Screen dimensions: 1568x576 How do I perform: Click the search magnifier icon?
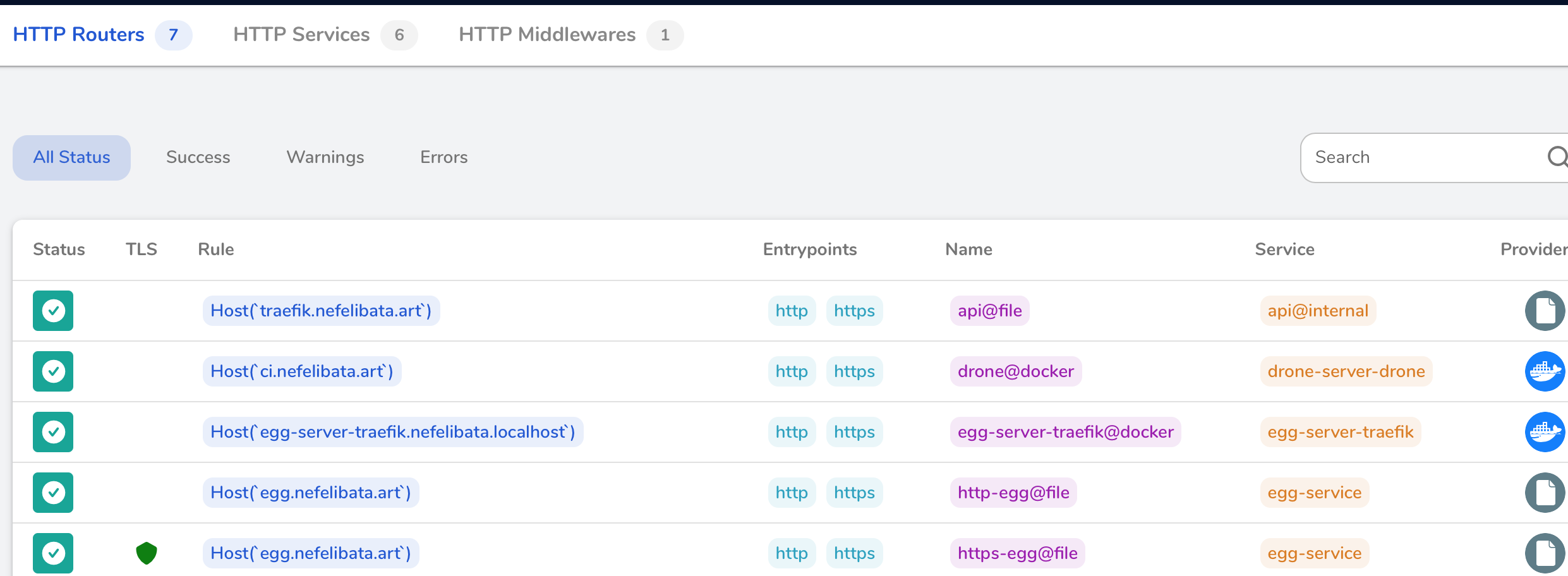pyautogui.click(x=1557, y=157)
